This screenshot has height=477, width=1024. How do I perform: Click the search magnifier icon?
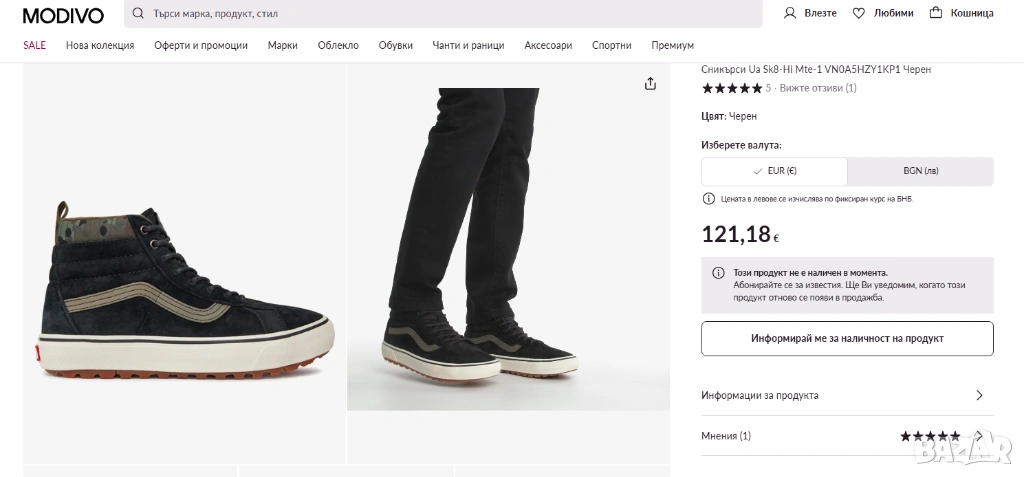click(x=139, y=14)
